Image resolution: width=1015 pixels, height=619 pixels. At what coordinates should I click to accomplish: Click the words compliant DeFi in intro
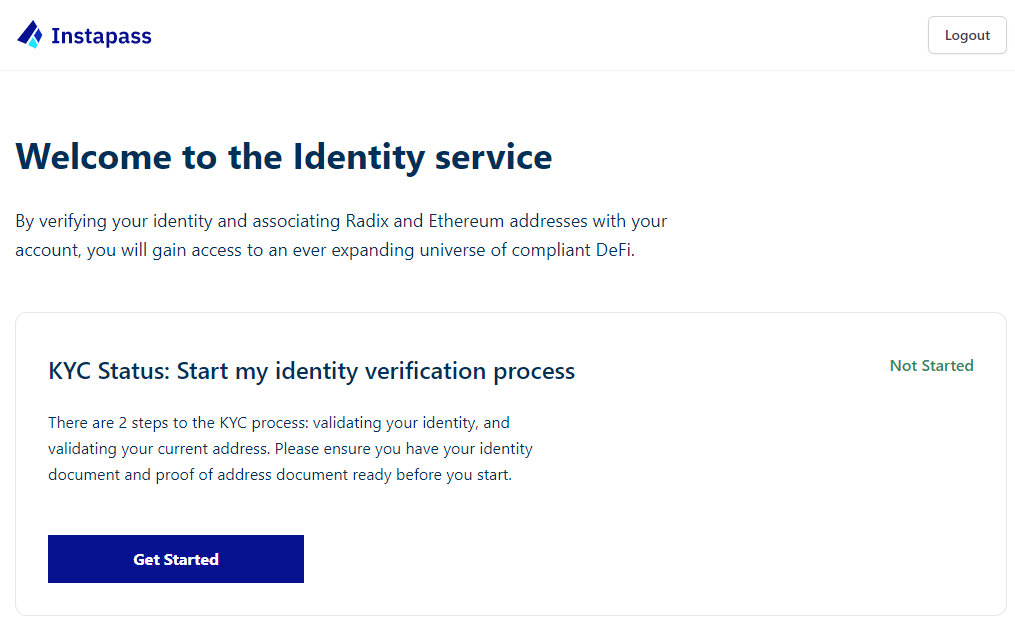572,250
